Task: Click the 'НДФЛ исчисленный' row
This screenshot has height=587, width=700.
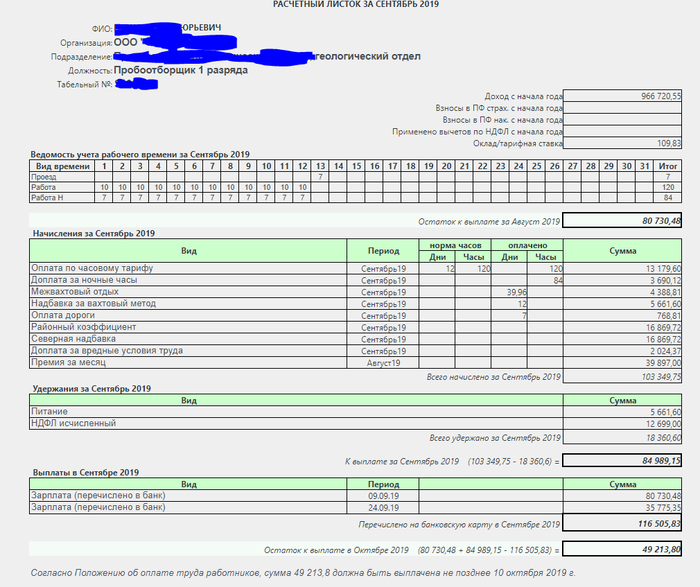Action: 355,423
